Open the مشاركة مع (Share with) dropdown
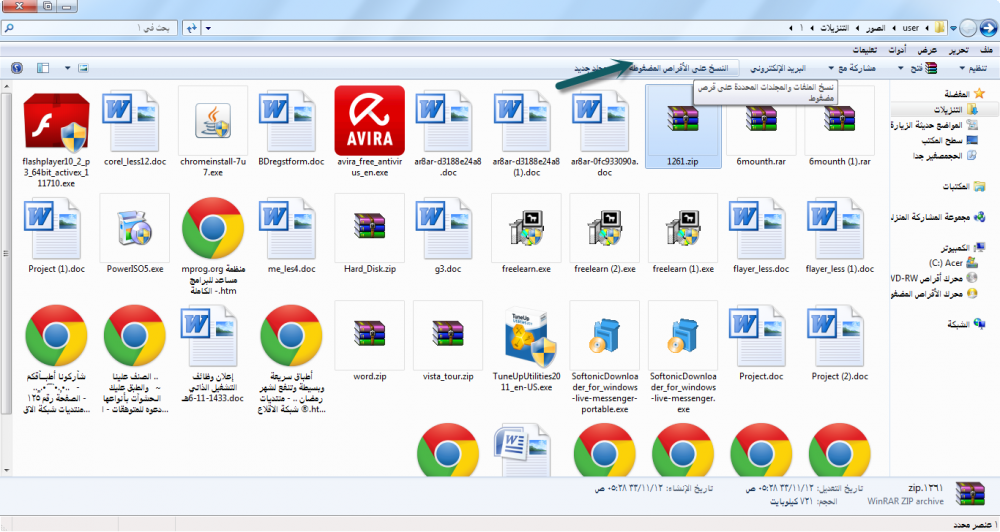This screenshot has width=1000, height=532. pos(854,68)
